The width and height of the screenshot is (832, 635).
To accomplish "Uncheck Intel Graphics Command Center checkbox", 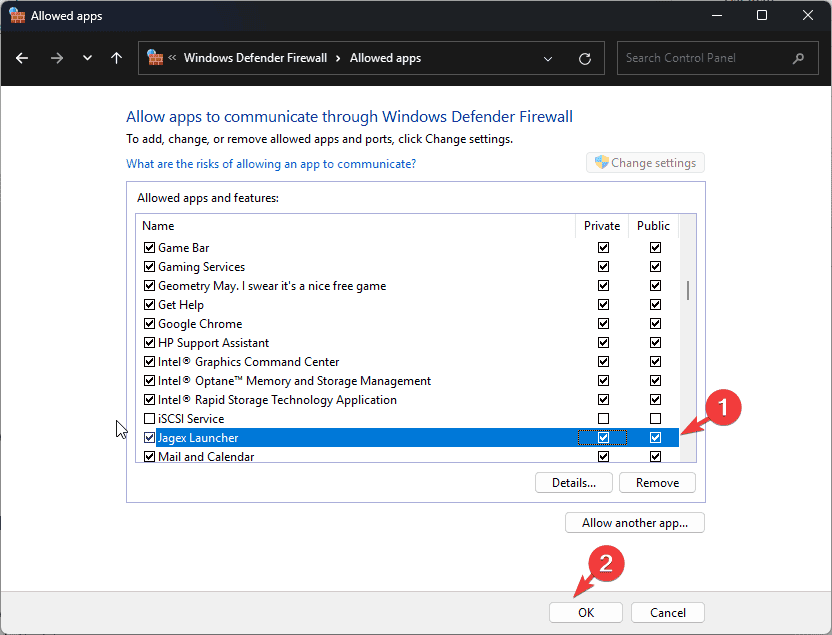I will coord(150,362).
